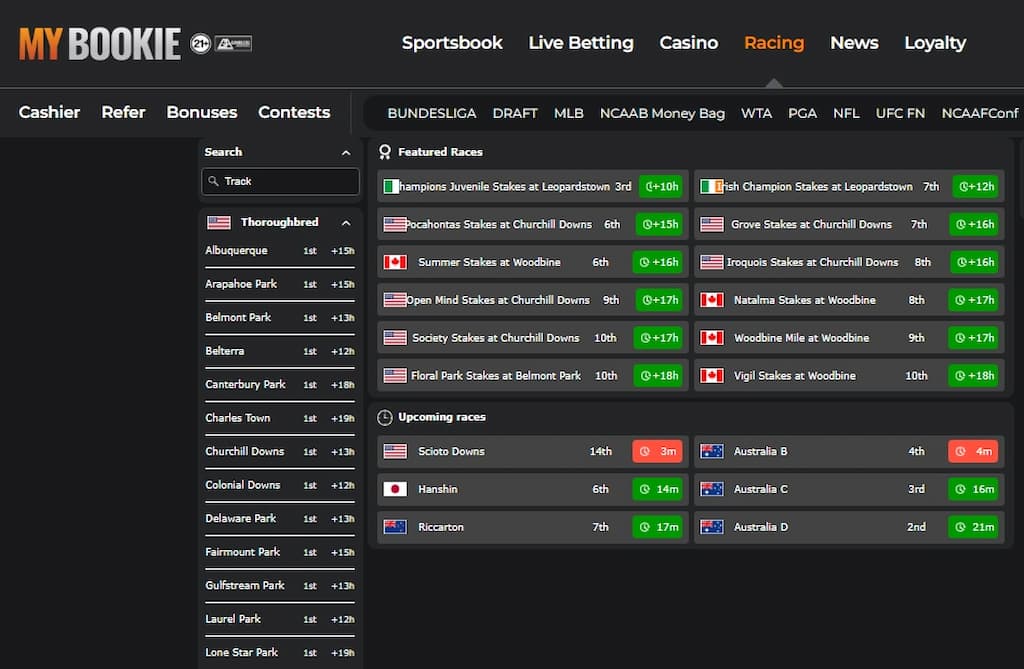This screenshot has width=1024, height=669.
Task: Click the magnifier icon in Track search
Action: [213, 181]
